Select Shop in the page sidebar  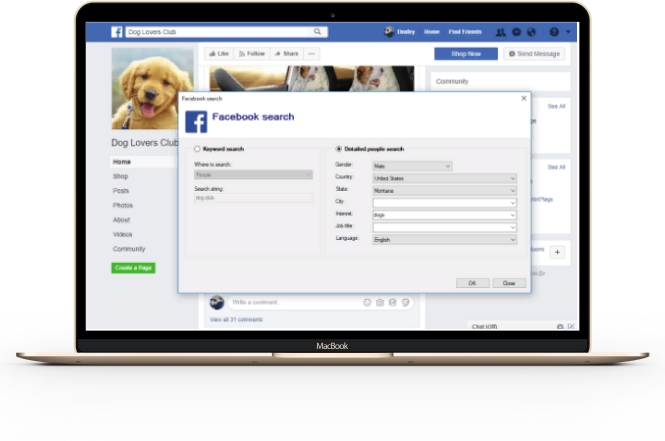120,176
